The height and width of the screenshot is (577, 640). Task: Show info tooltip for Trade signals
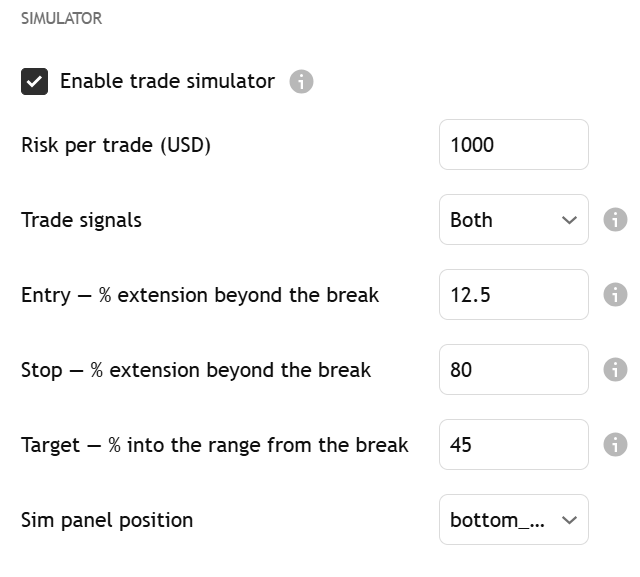(615, 220)
